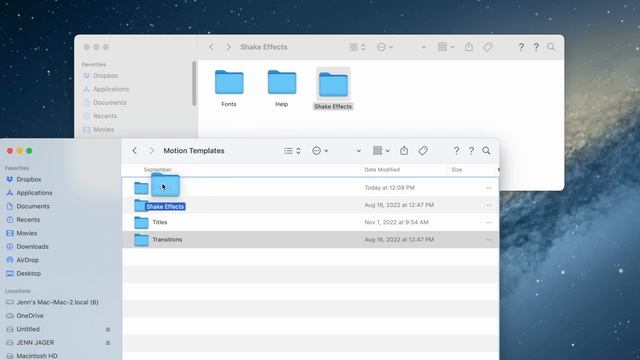Select Fonts folder in Shake Effects window
This screenshot has width=640, height=360.
click(229, 88)
